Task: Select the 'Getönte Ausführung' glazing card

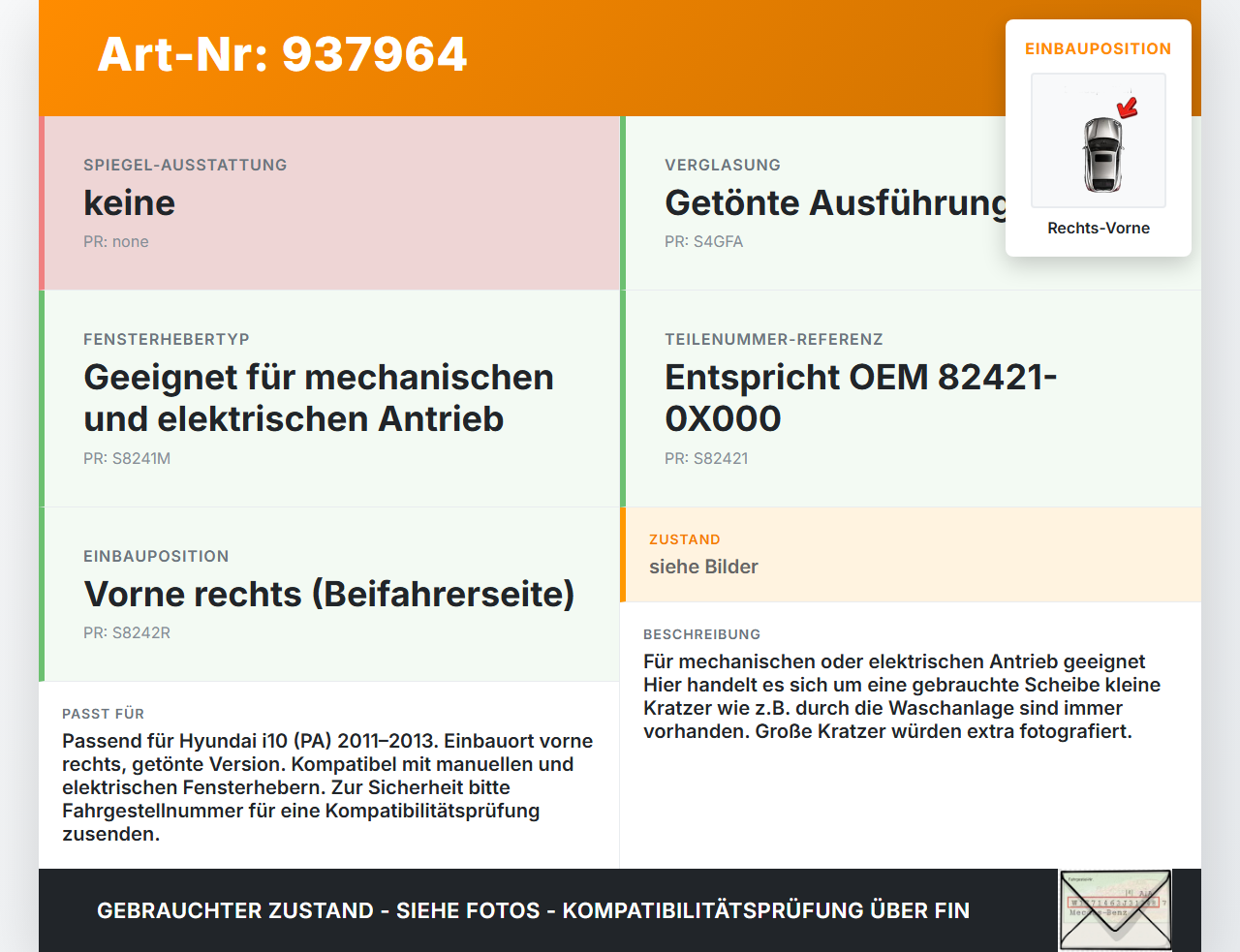Action: click(x=911, y=203)
